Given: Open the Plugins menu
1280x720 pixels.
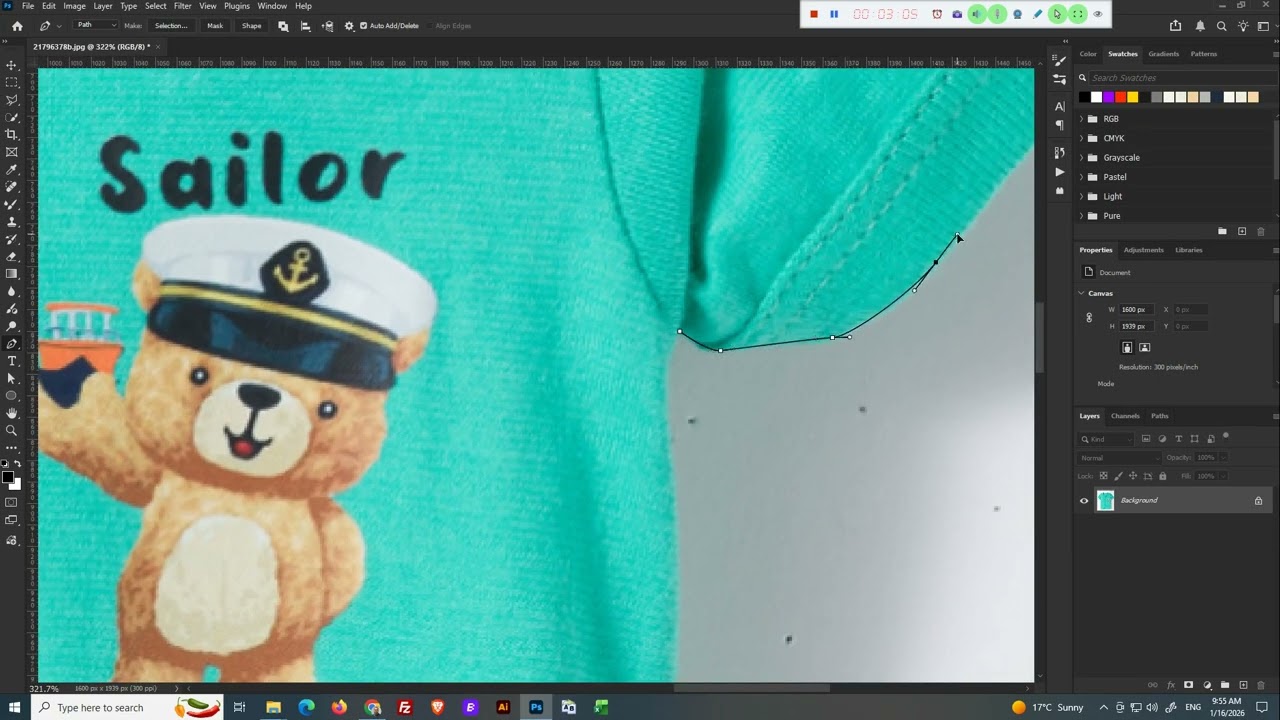Looking at the screenshot, I should point(237,6).
